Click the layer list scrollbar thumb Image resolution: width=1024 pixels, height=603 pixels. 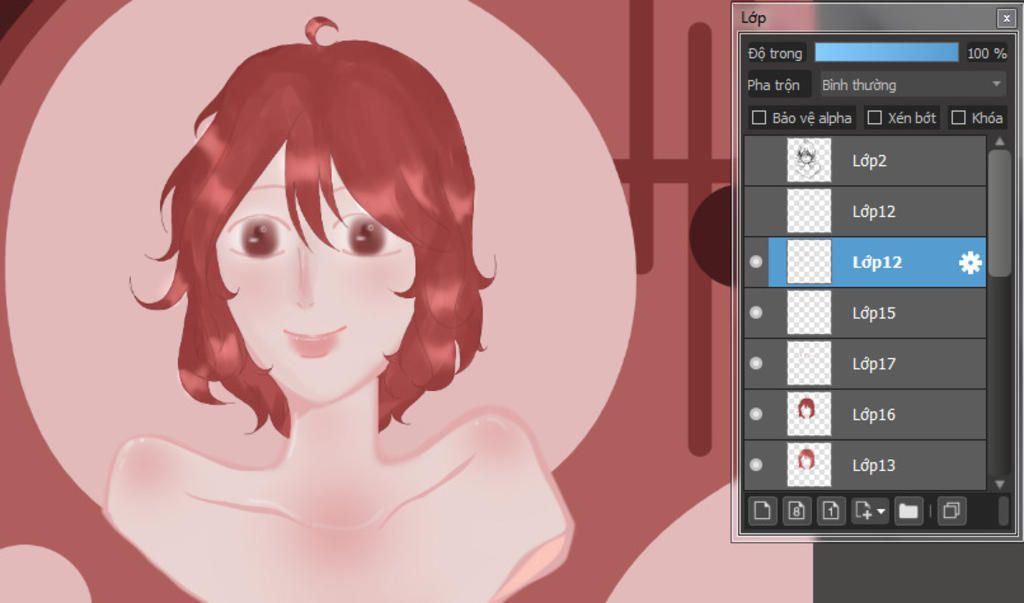tap(1000, 214)
